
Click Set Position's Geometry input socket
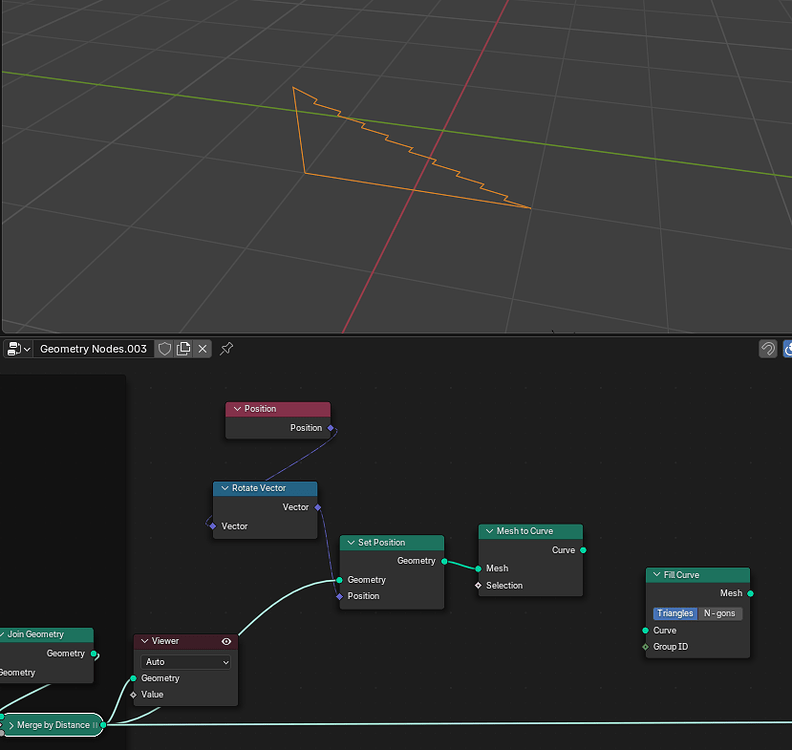(339, 580)
